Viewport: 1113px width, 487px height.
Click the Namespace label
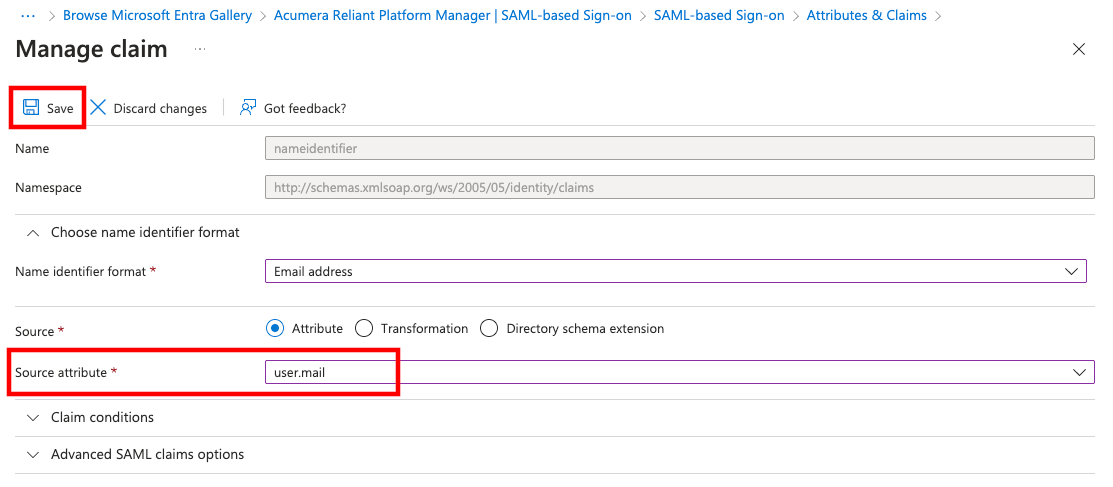[x=48, y=188]
